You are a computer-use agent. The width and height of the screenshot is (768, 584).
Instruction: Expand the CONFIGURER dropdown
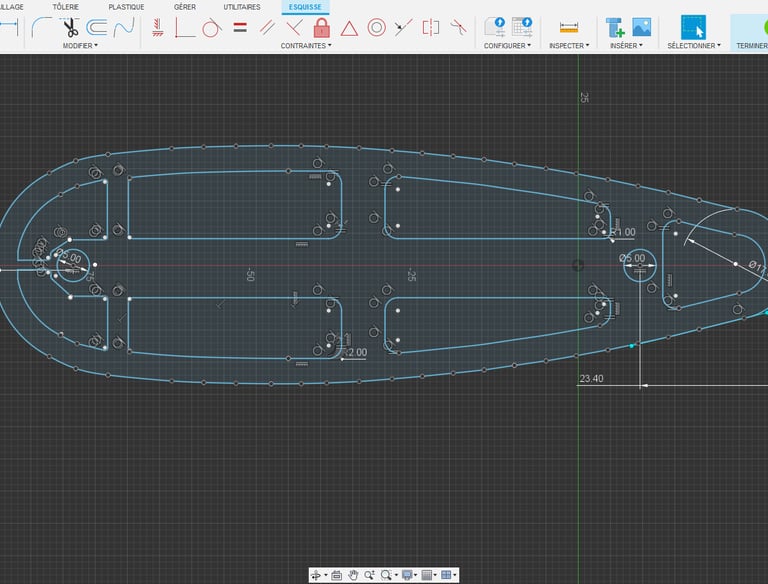pos(507,46)
